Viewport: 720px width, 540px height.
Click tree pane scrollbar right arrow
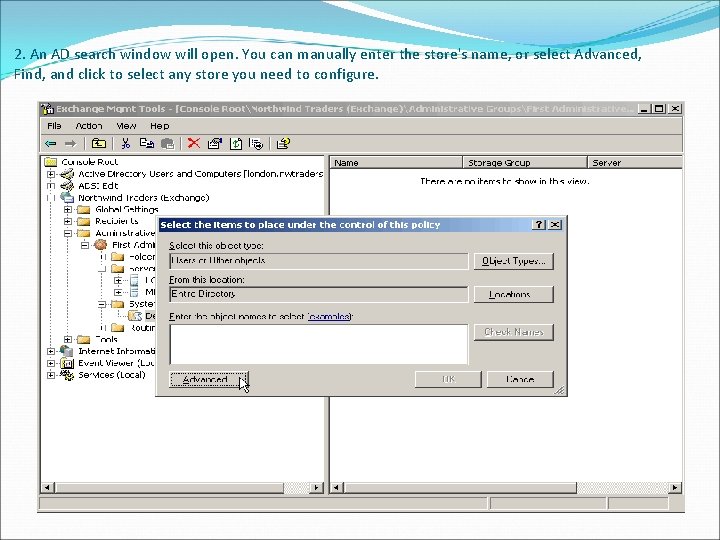point(316,487)
